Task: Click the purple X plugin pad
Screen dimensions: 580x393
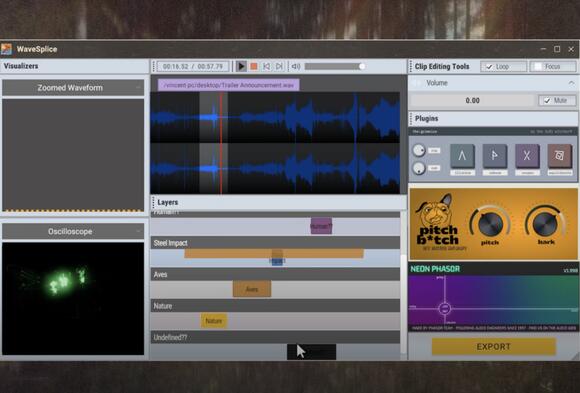Action: 527,156
